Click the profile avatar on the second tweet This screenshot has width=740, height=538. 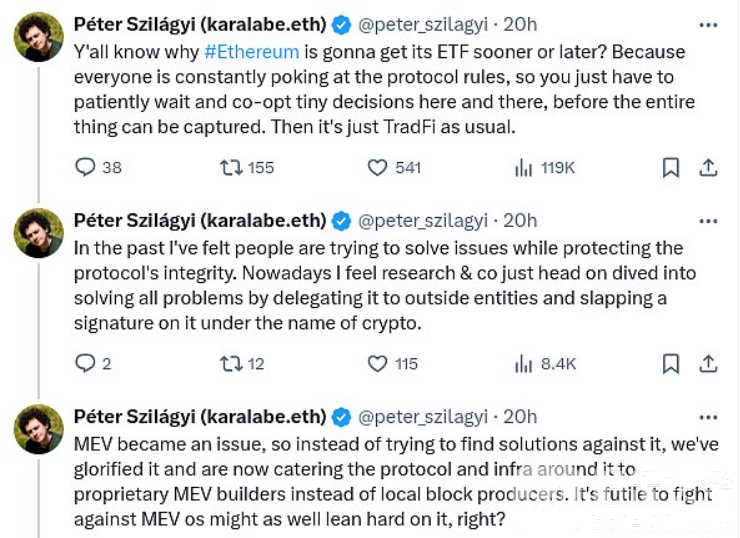click(x=38, y=234)
